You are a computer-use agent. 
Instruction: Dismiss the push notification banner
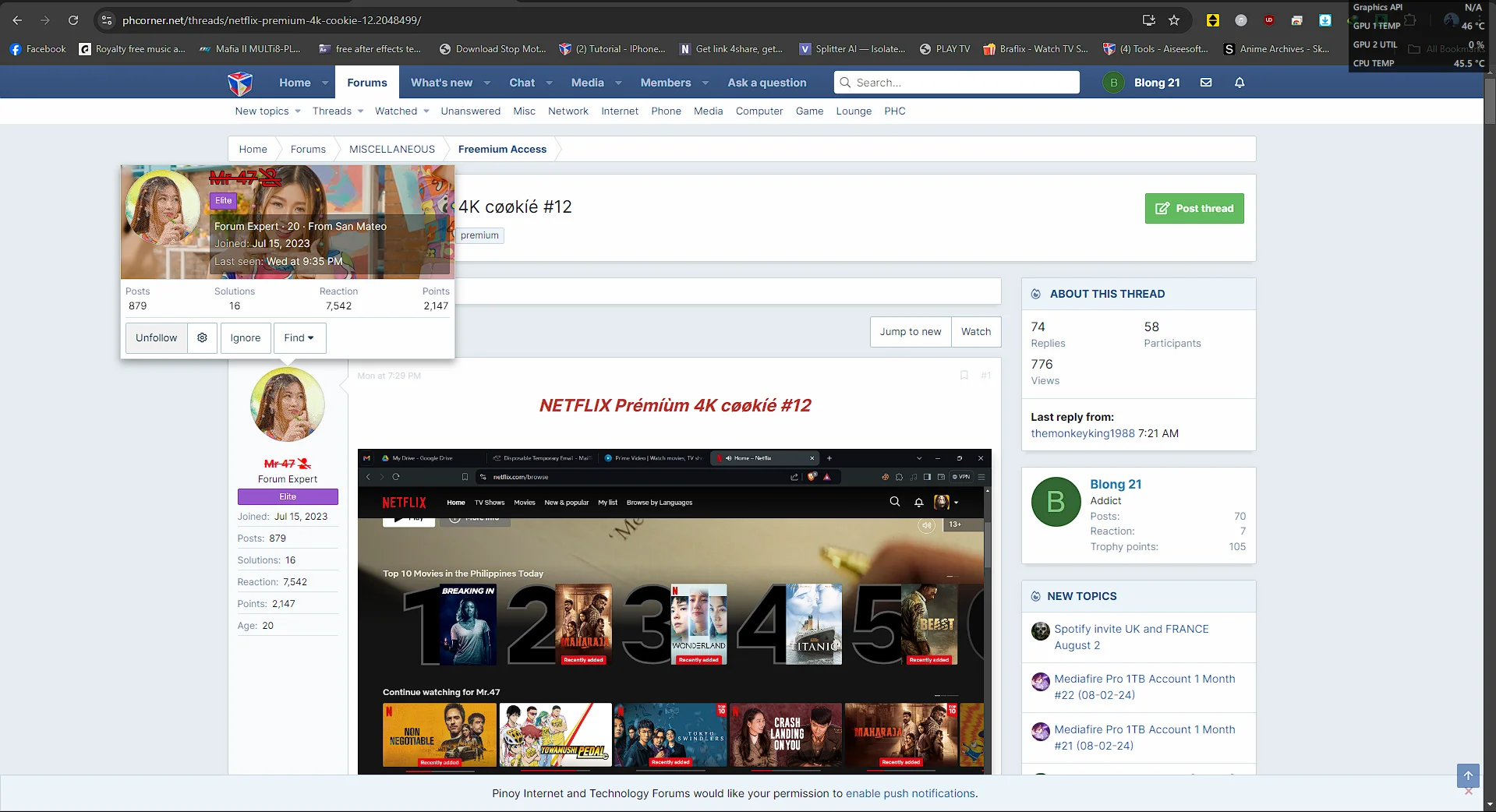1469,792
